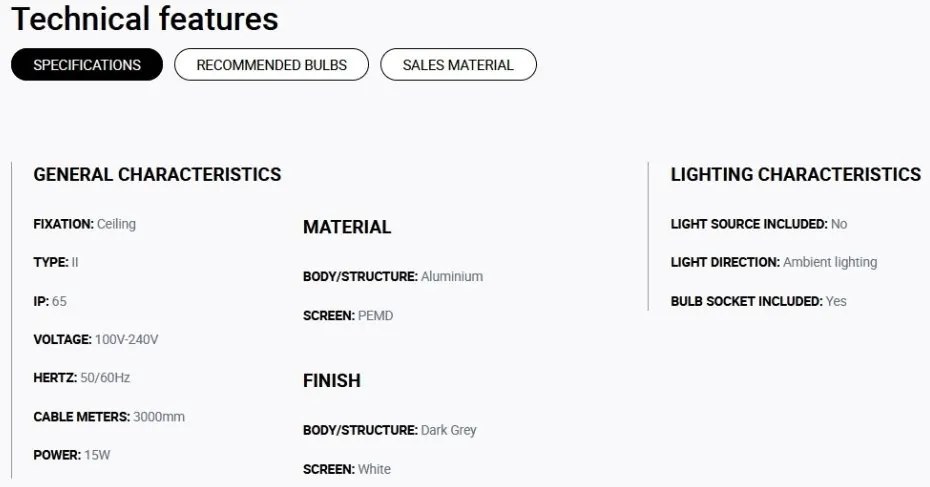
Task: Click the Technical features heading
Action: pyautogui.click(x=145, y=19)
